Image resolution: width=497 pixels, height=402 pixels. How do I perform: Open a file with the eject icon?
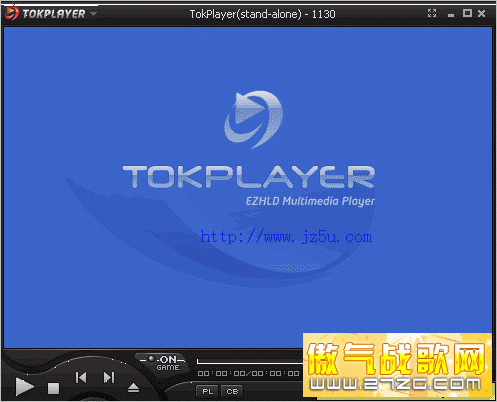[x=133, y=388]
